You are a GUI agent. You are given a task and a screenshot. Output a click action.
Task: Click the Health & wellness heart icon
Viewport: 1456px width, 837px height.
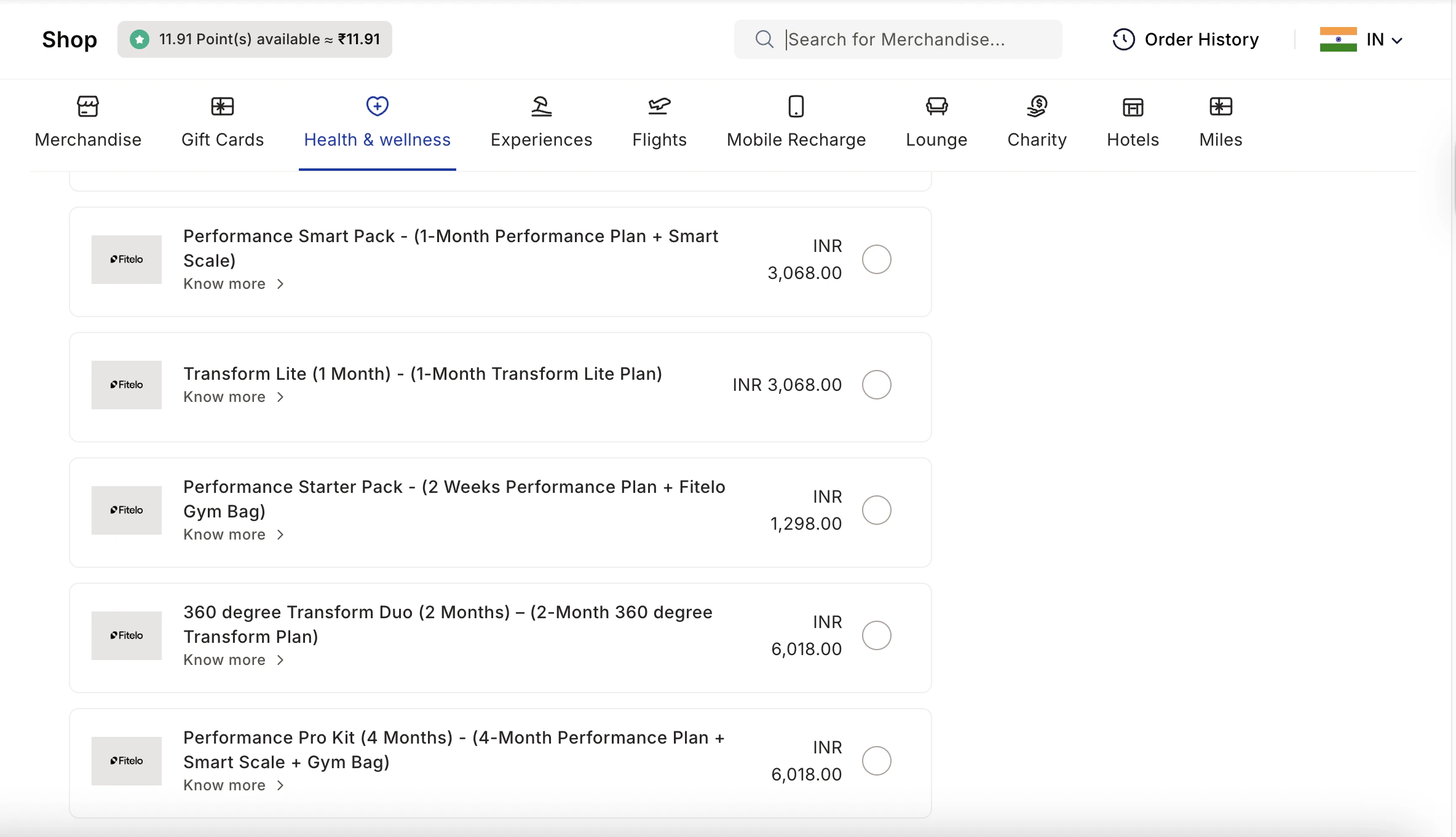(x=378, y=106)
